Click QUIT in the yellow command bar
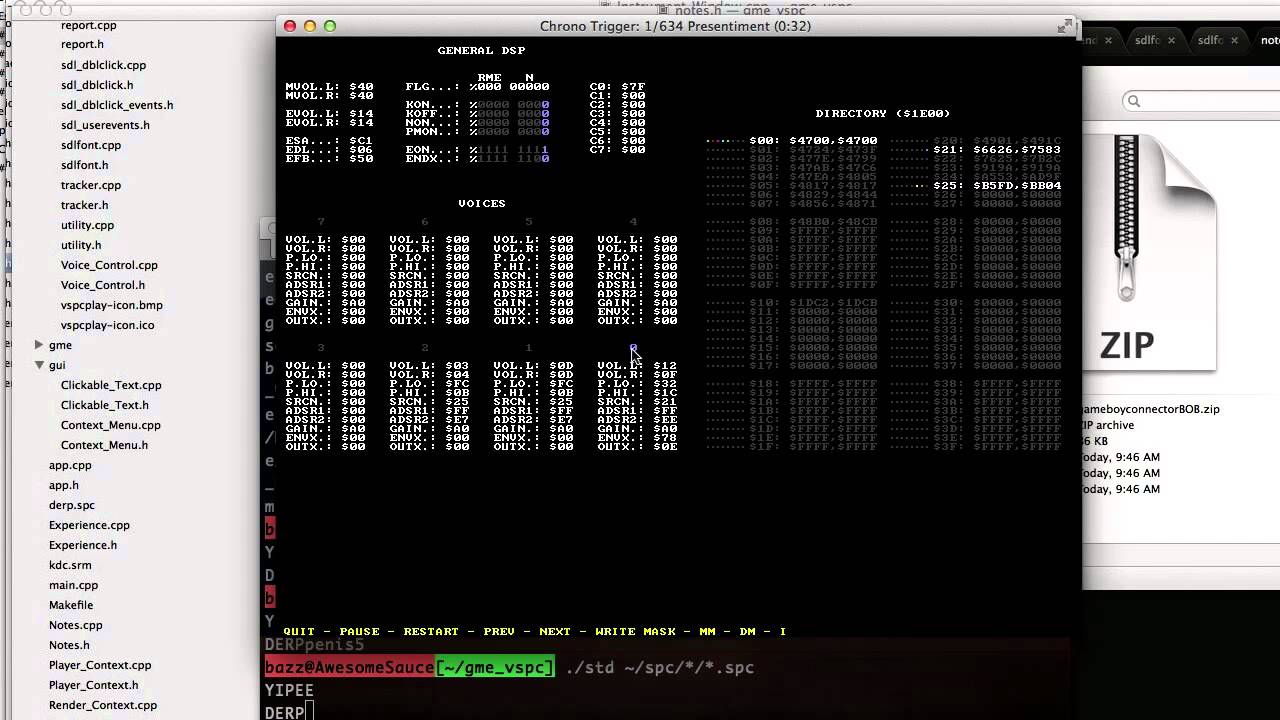Viewport: 1280px width, 720px height. coord(299,632)
